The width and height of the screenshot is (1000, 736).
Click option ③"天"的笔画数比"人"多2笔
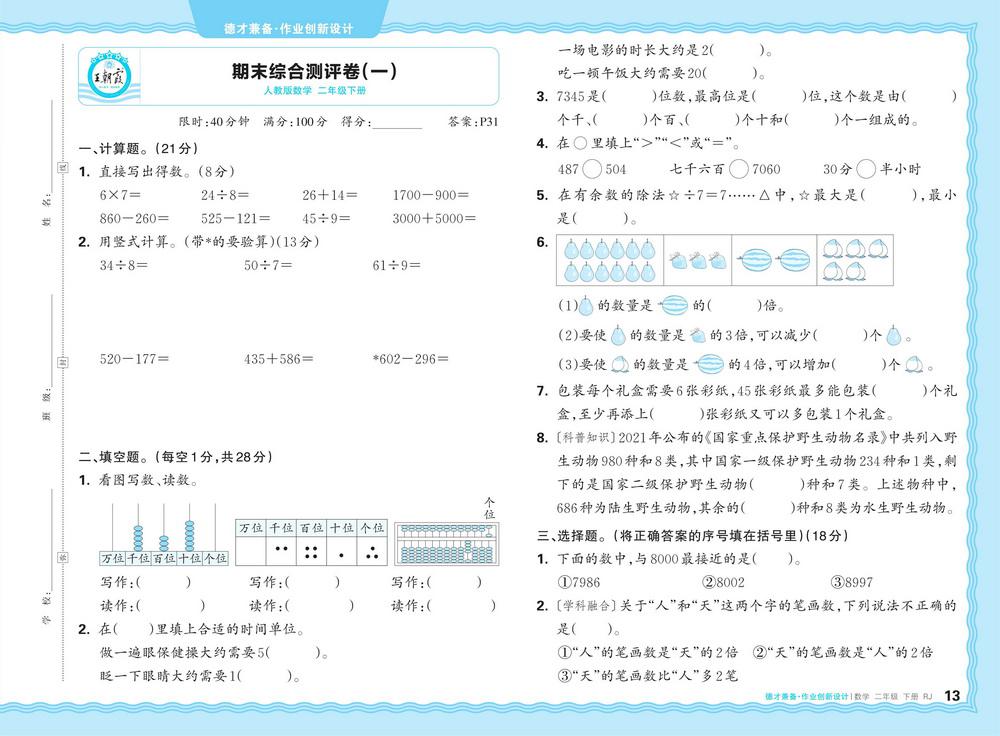[647, 676]
